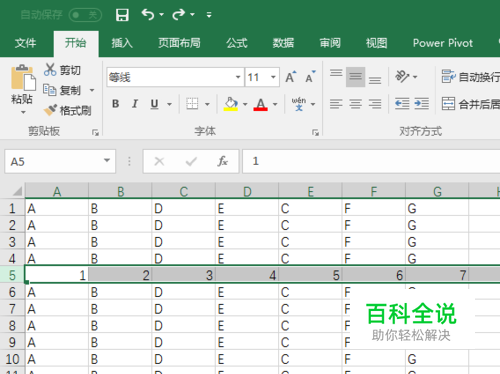The image size is (500, 374).
Task: Click the text orientation icon
Action: 402,77
